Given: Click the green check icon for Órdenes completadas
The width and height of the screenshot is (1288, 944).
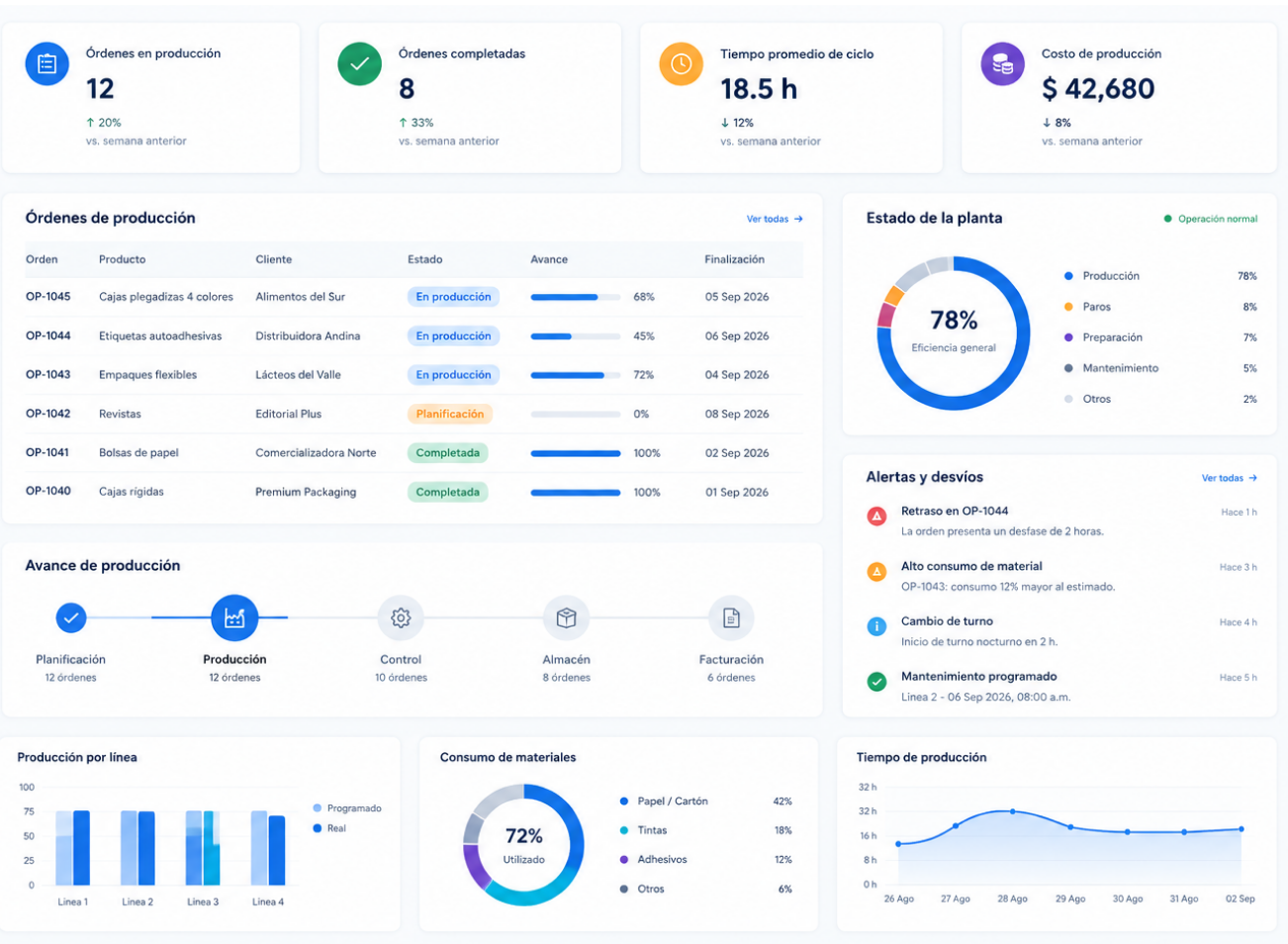Looking at the screenshot, I should coord(359,64).
